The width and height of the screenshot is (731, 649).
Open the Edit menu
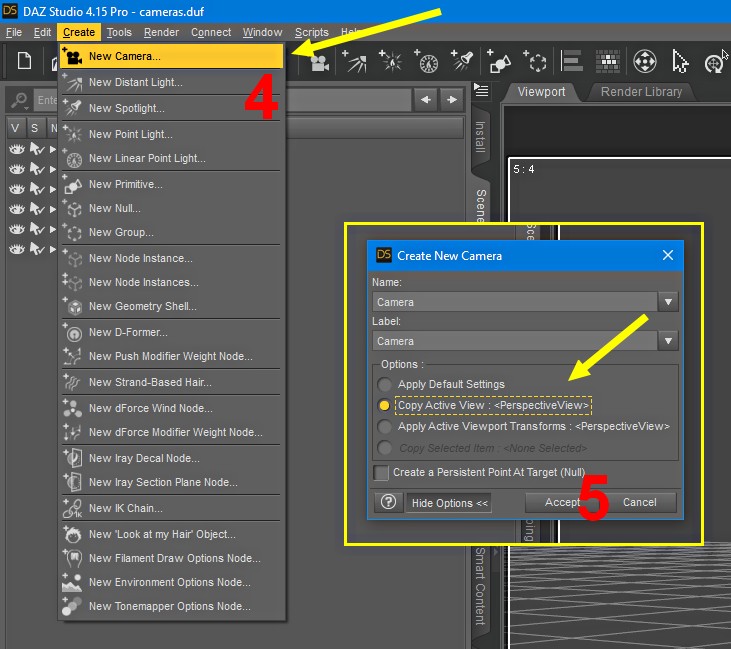[42, 32]
